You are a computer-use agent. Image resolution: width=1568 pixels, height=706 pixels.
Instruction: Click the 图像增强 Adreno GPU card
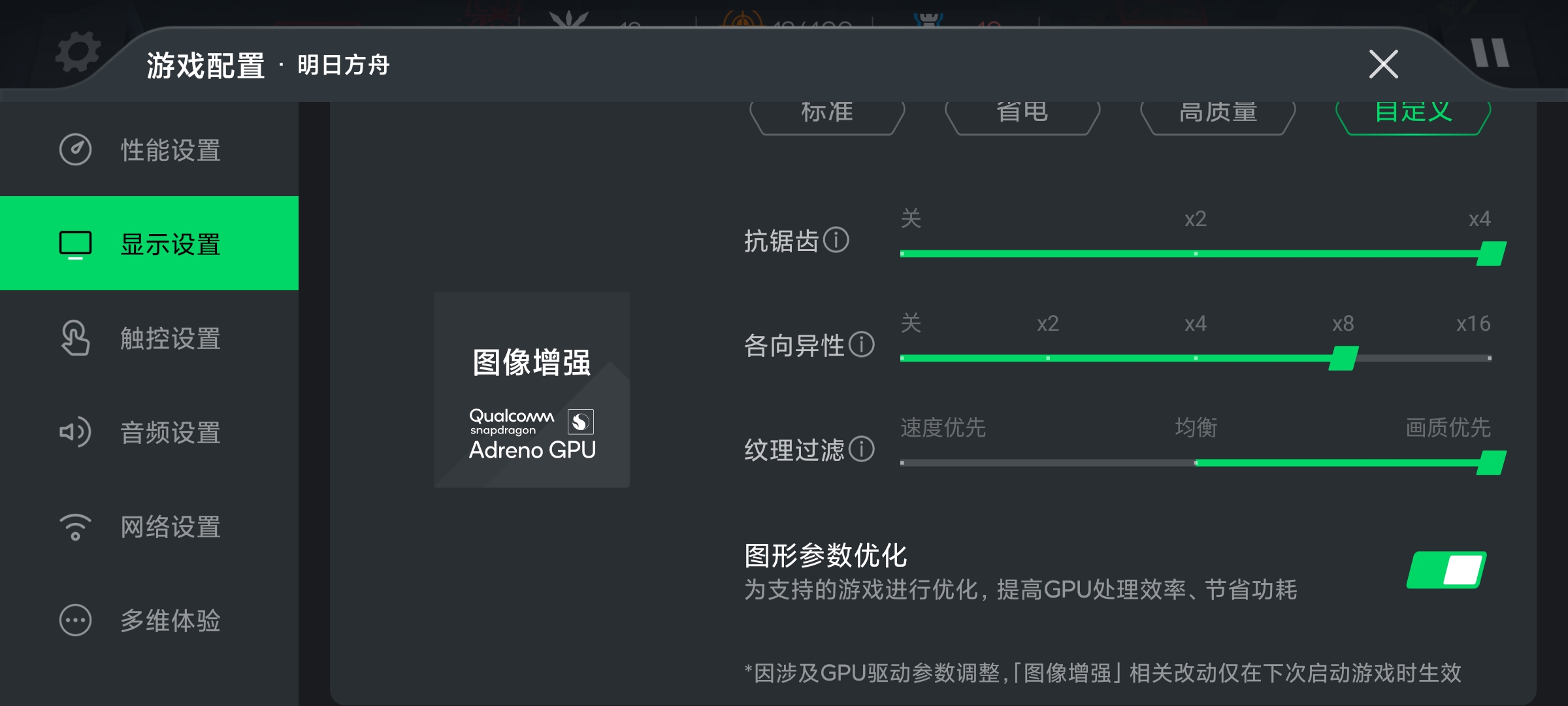click(x=532, y=390)
